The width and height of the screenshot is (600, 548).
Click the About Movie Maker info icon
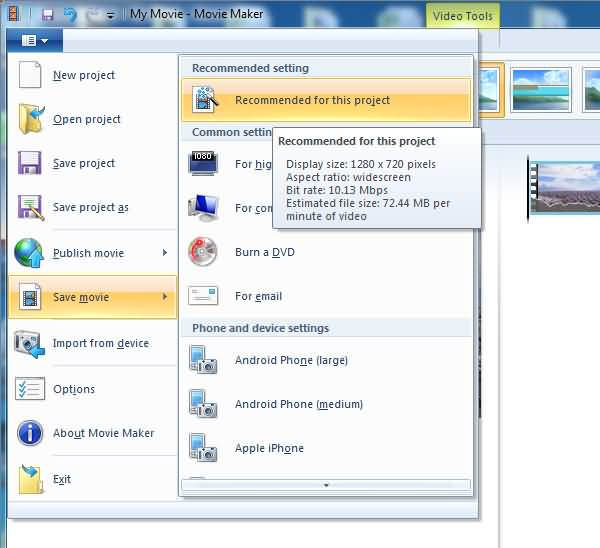(x=30, y=433)
